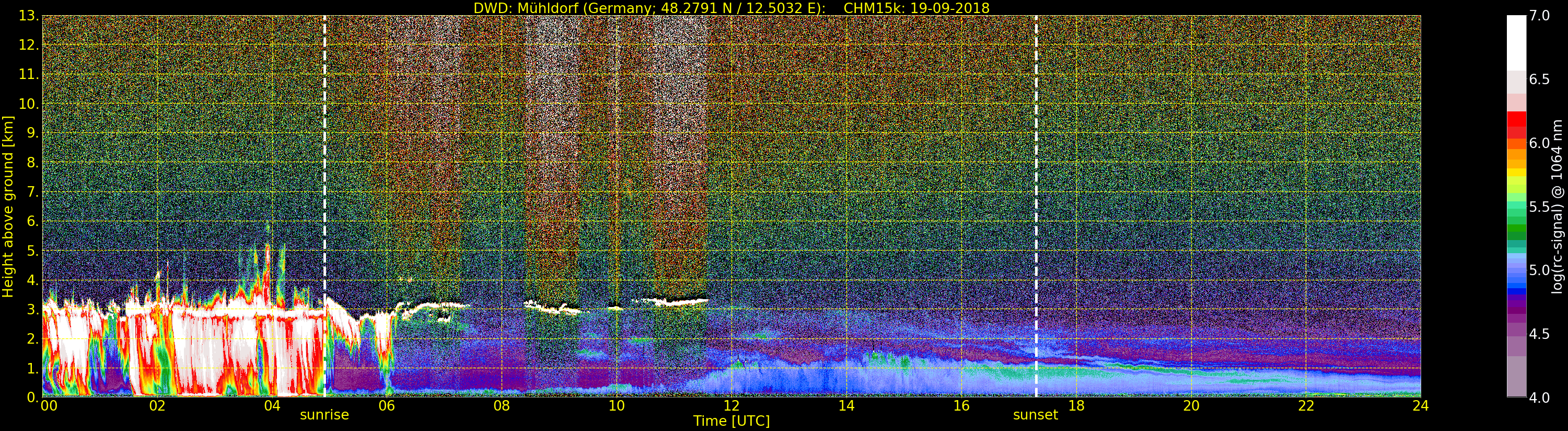Click the "4.0" colorbar tick label
The image size is (1568, 431).
(x=1539, y=398)
